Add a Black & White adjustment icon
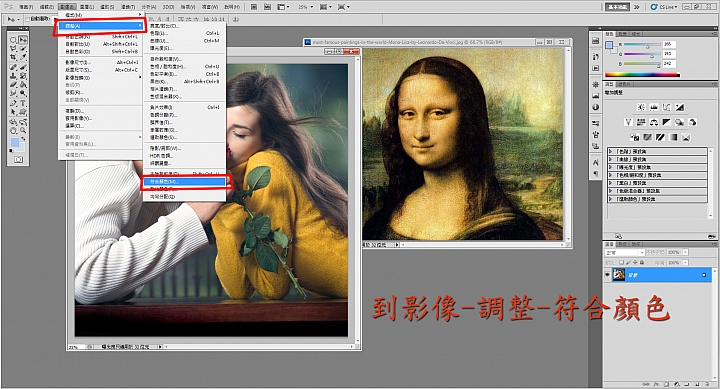Viewport: 720px width, 389px height. tap(666, 122)
